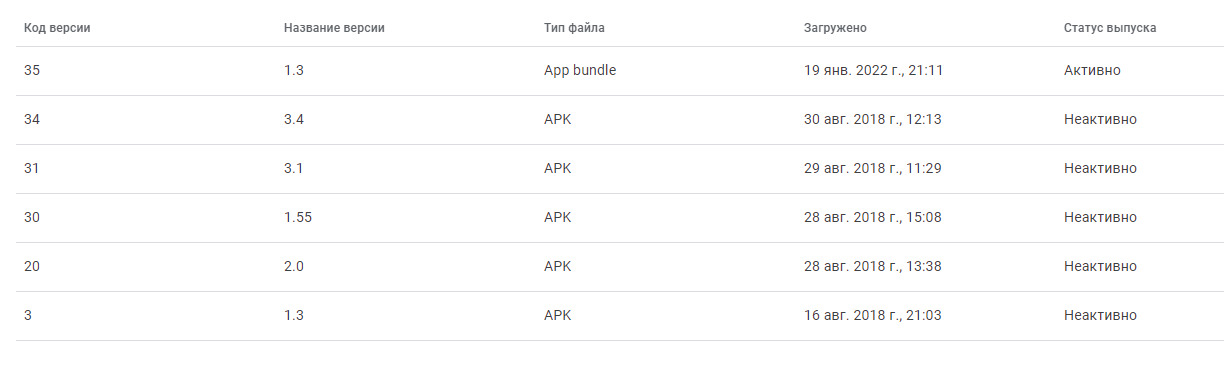Click the upload date 30 авг. 2018 г., 12:13
This screenshot has width=1224, height=372.
[x=872, y=120]
